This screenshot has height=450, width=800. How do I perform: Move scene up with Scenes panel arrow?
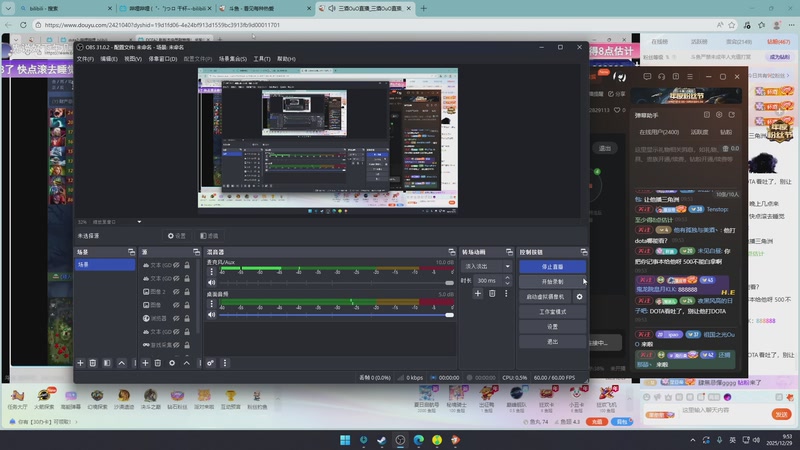click(121, 363)
